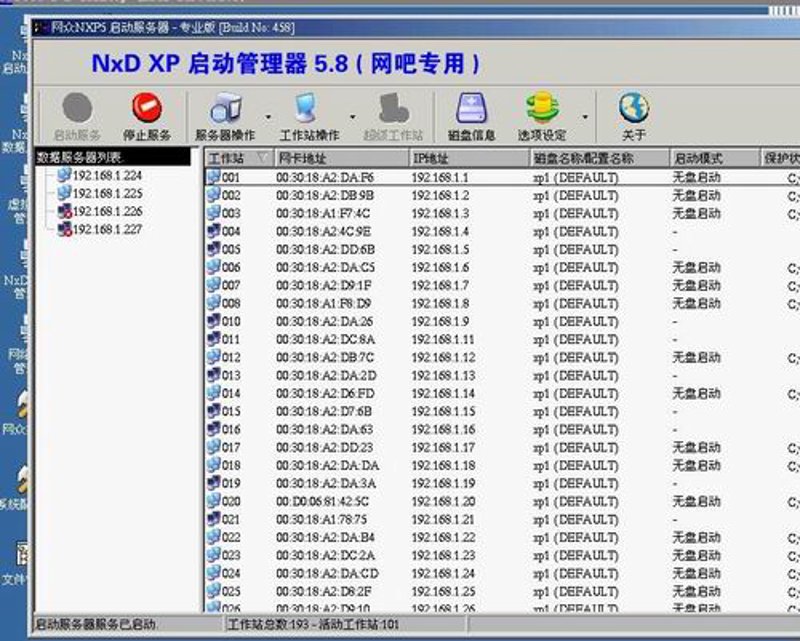Open 服务器操作 server operations icon
The width and height of the screenshot is (800, 641).
(225, 108)
